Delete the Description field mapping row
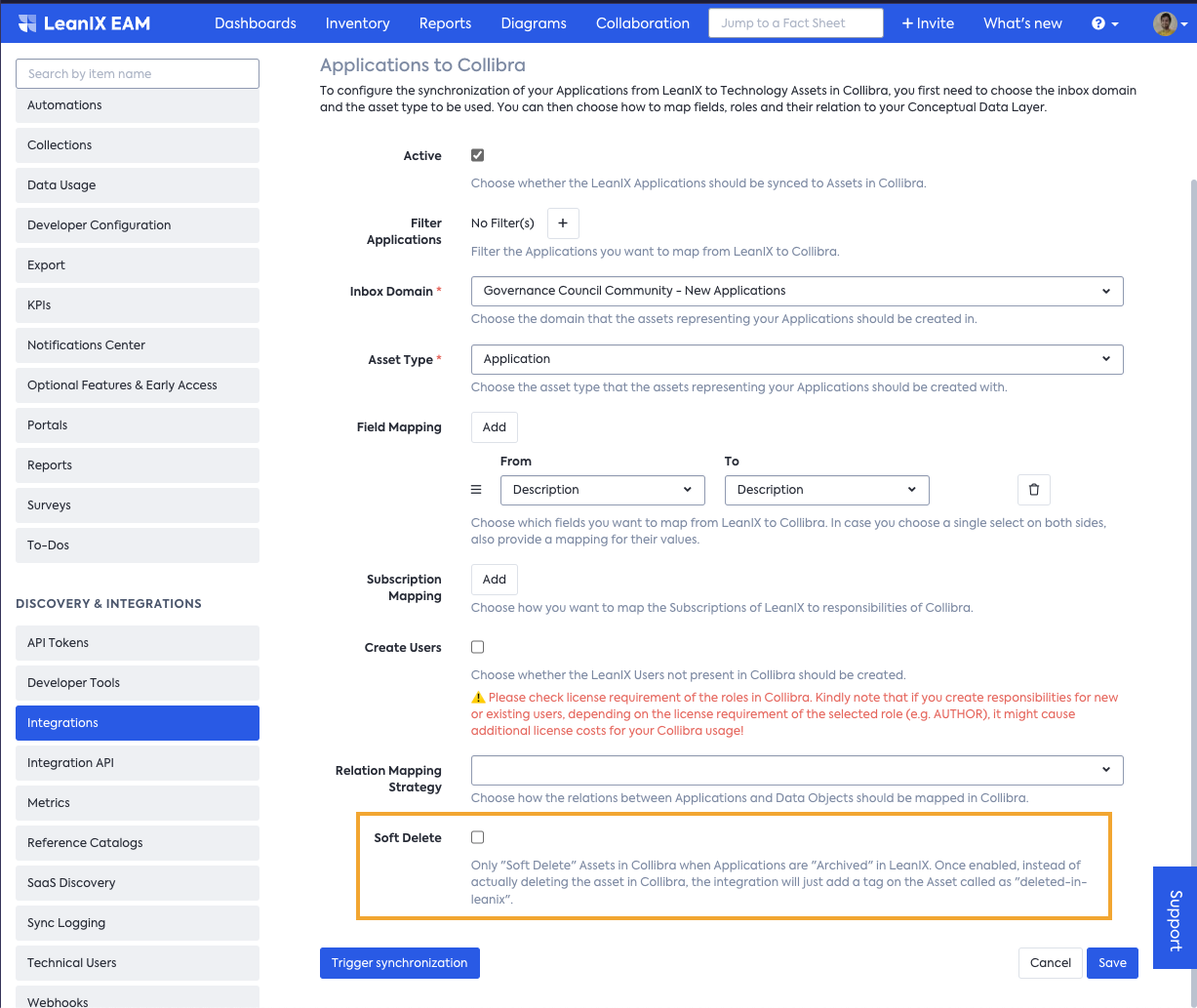This screenshot has width=1197, height=1008. coord(1034,490)
